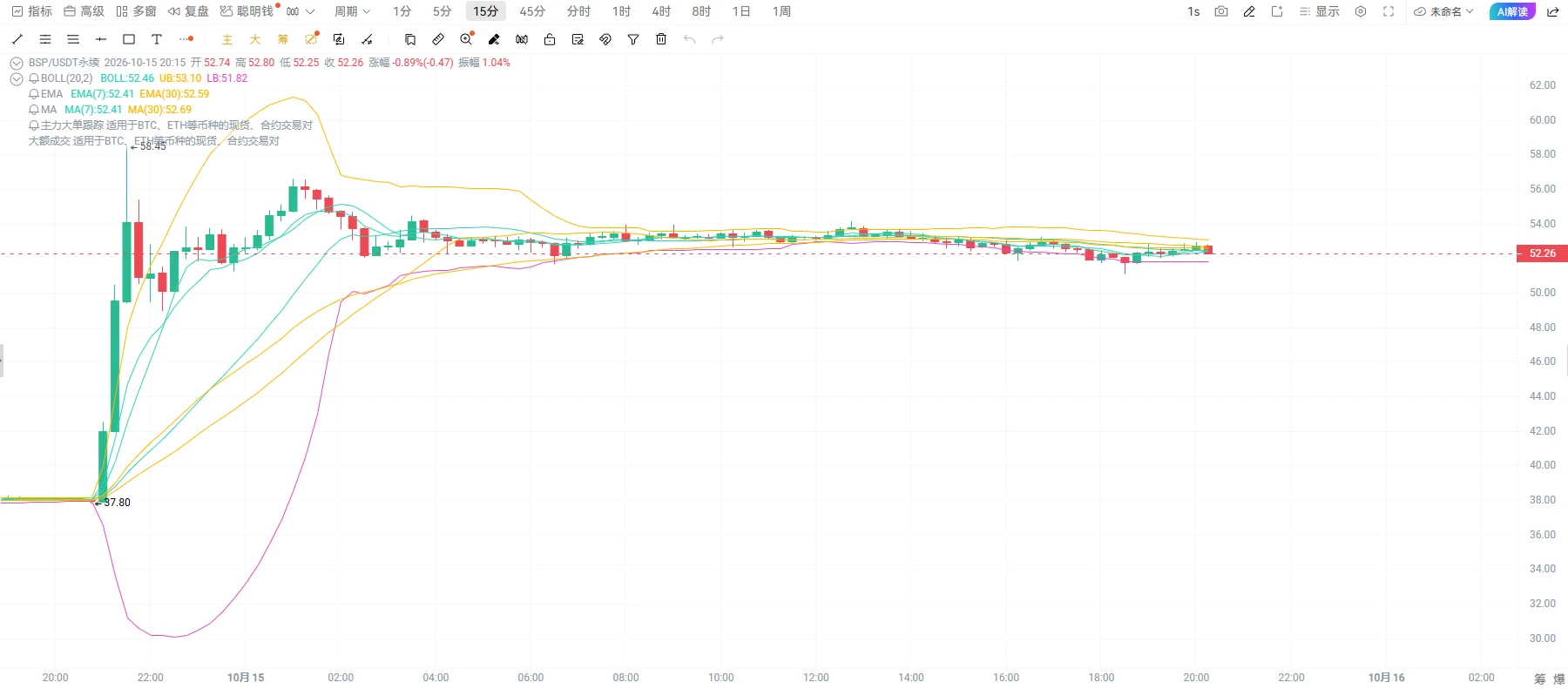Viewport: 1568px width, 689px height.
Task: Choose the text annotation tool
Action: click(157, 39)
